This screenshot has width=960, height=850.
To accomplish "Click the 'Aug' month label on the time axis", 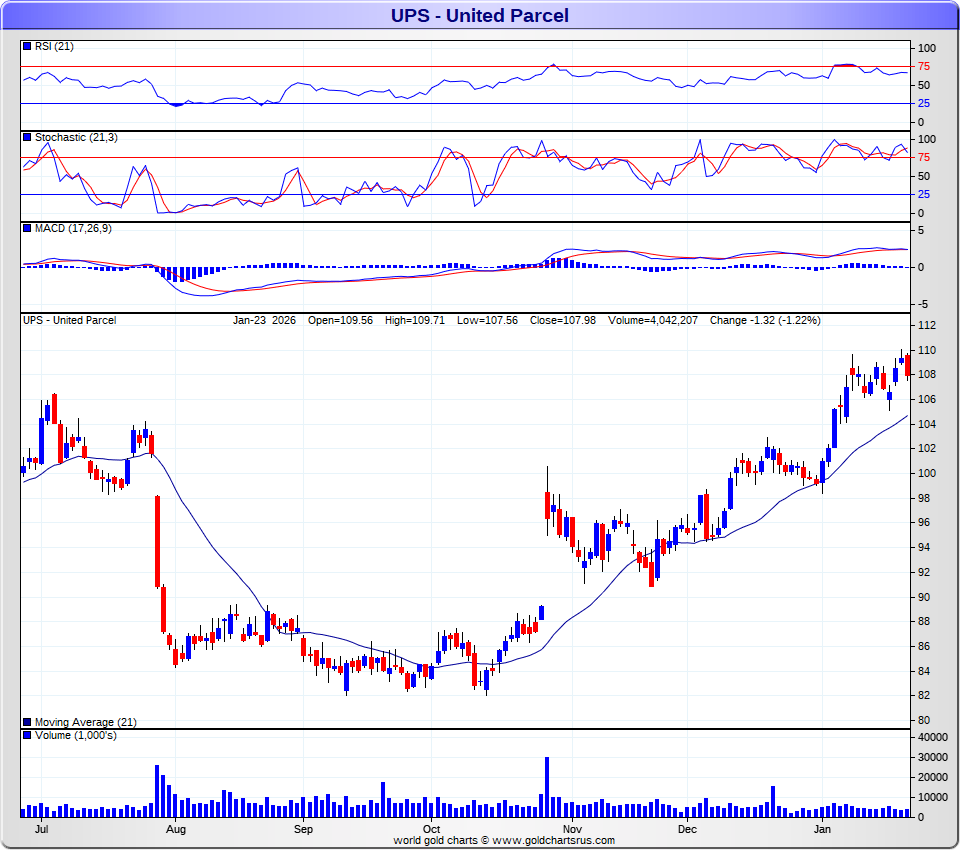I will tap(176, 829).
